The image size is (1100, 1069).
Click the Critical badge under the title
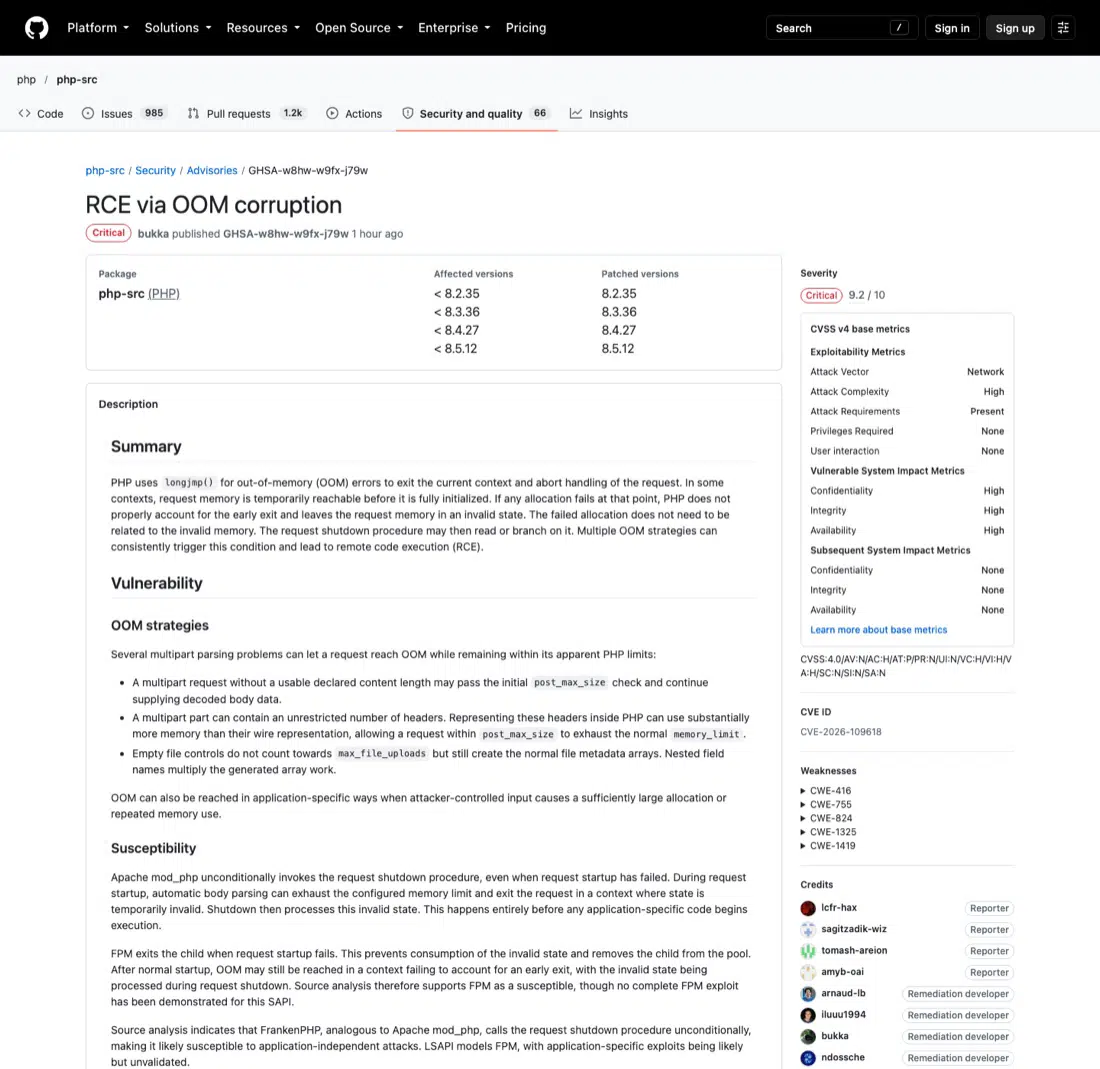coord(108,233)
